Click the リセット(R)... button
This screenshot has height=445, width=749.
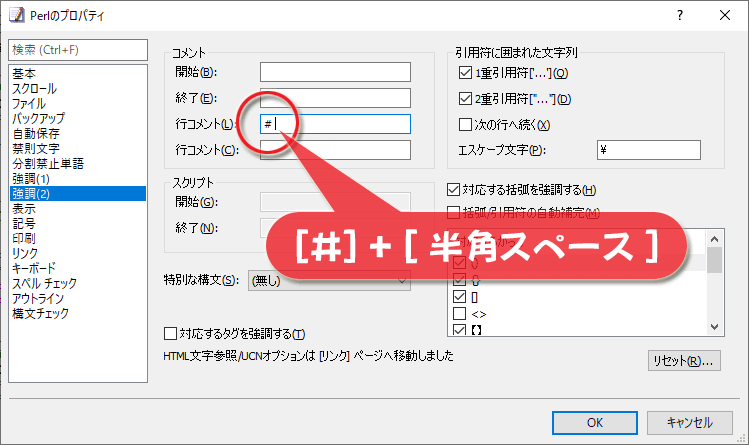pyautogui.click(x=684, y=361)
